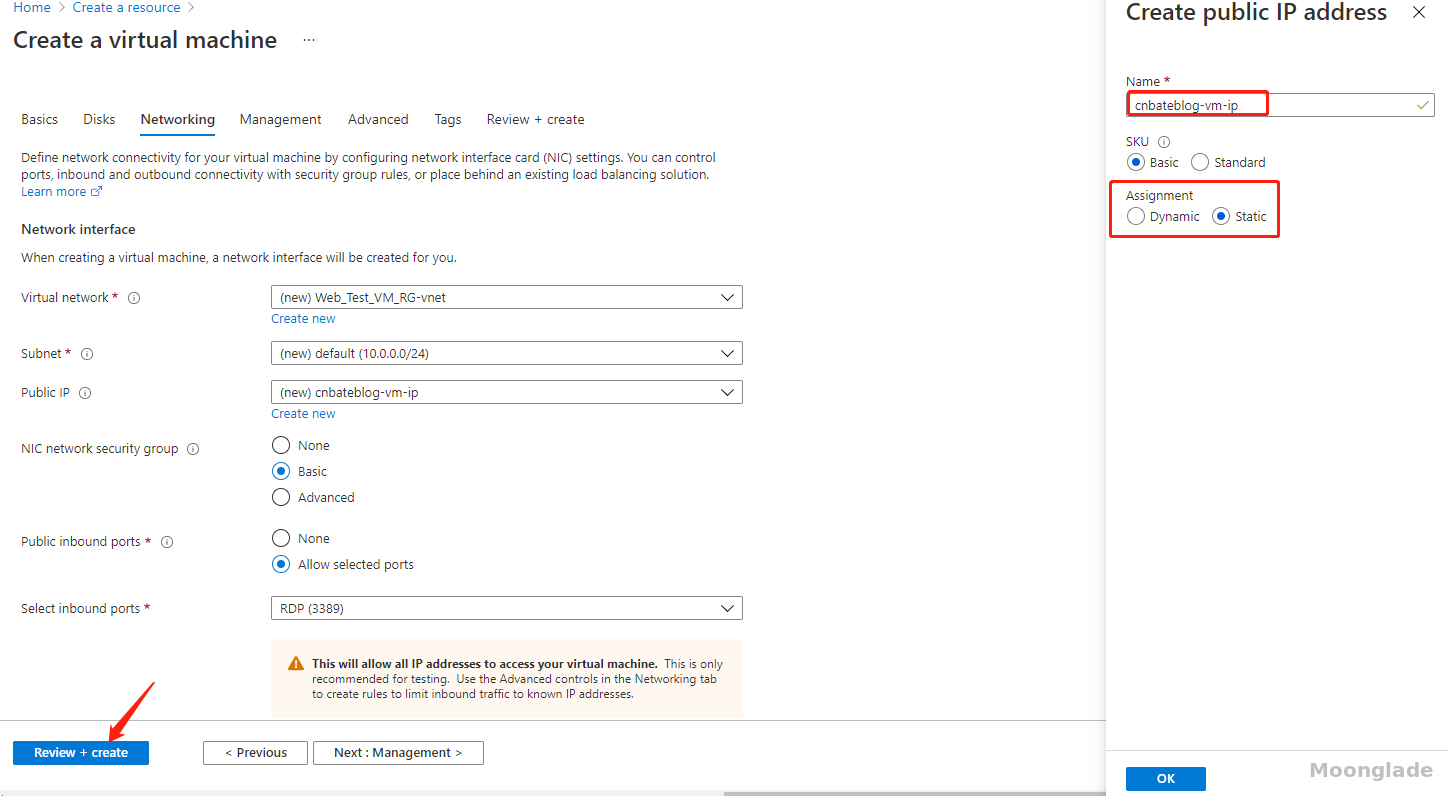Go to Home breadcrumb
Image resolution: width=1448 pixels, height=796 pixels.
[32, 8]
